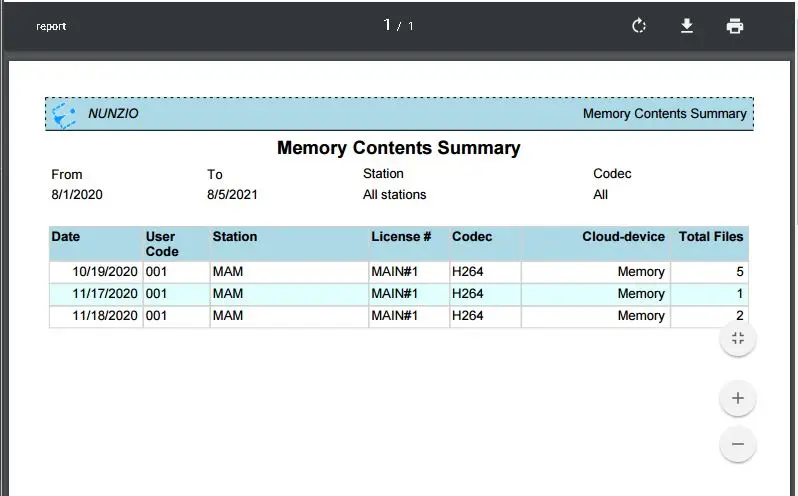Click the Date column header
This screenshot has width=798, height=496.
(x=66, y=237)
